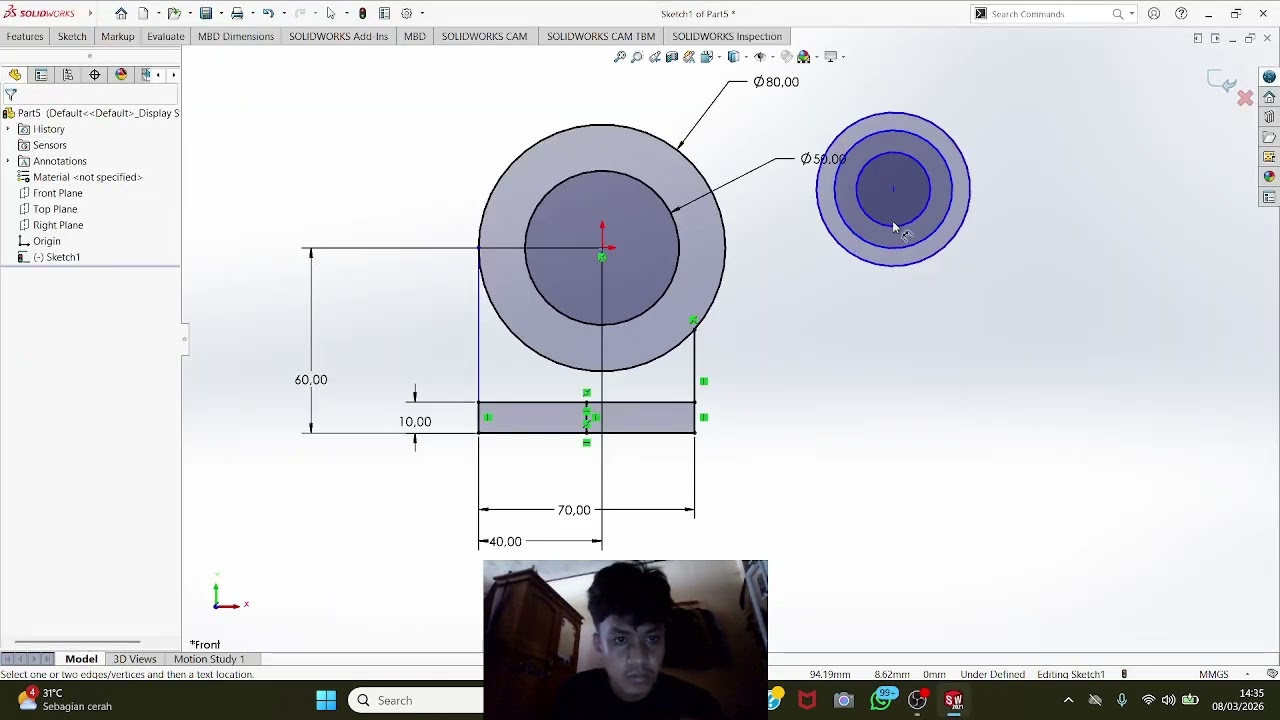Click the Home icon in the title toolbar
Screen dimensions: 1280x720
pyautogui.click(x=121, y=14)
